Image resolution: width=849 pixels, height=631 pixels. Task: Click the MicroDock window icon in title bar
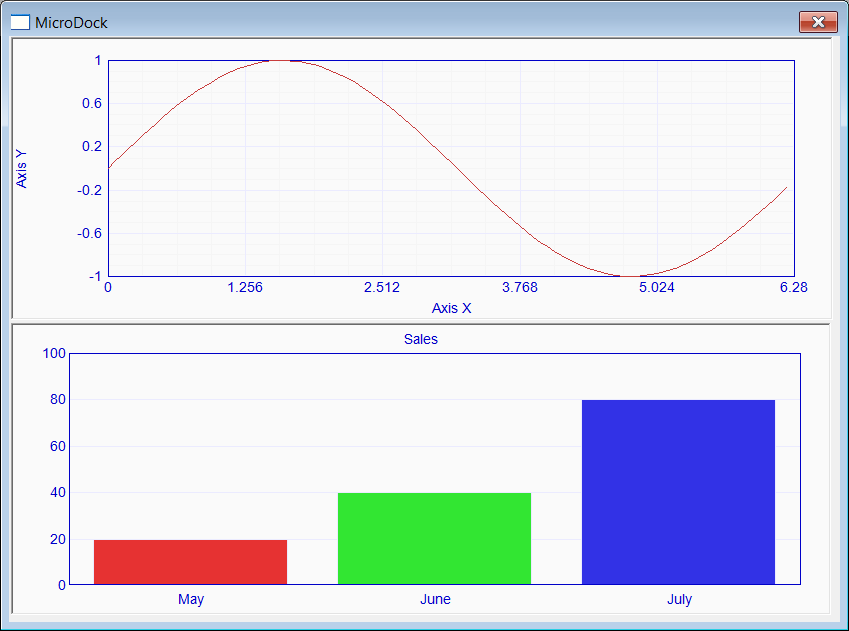(20, 22)
